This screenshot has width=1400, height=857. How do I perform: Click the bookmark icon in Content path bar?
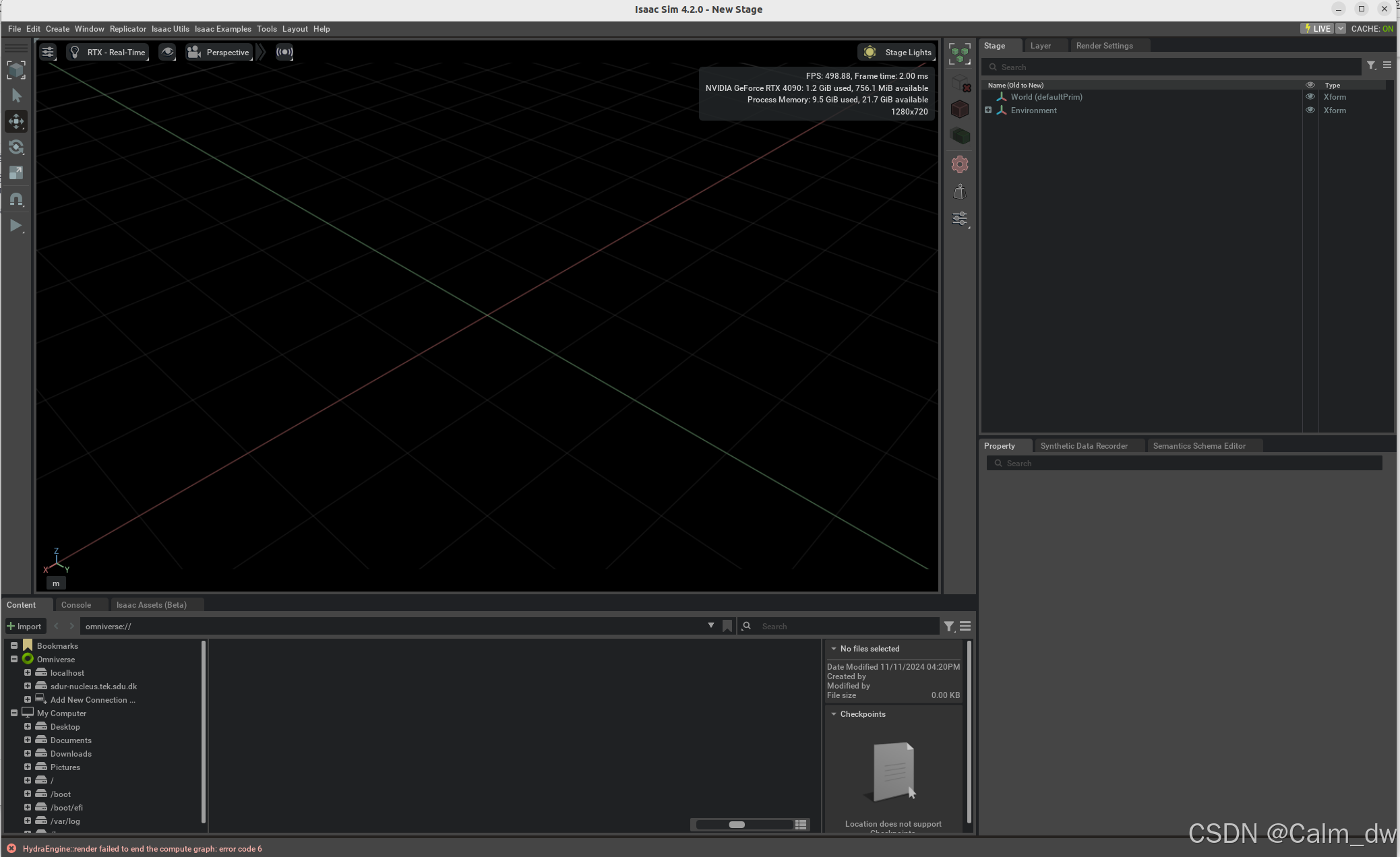[x=727, y=626]
